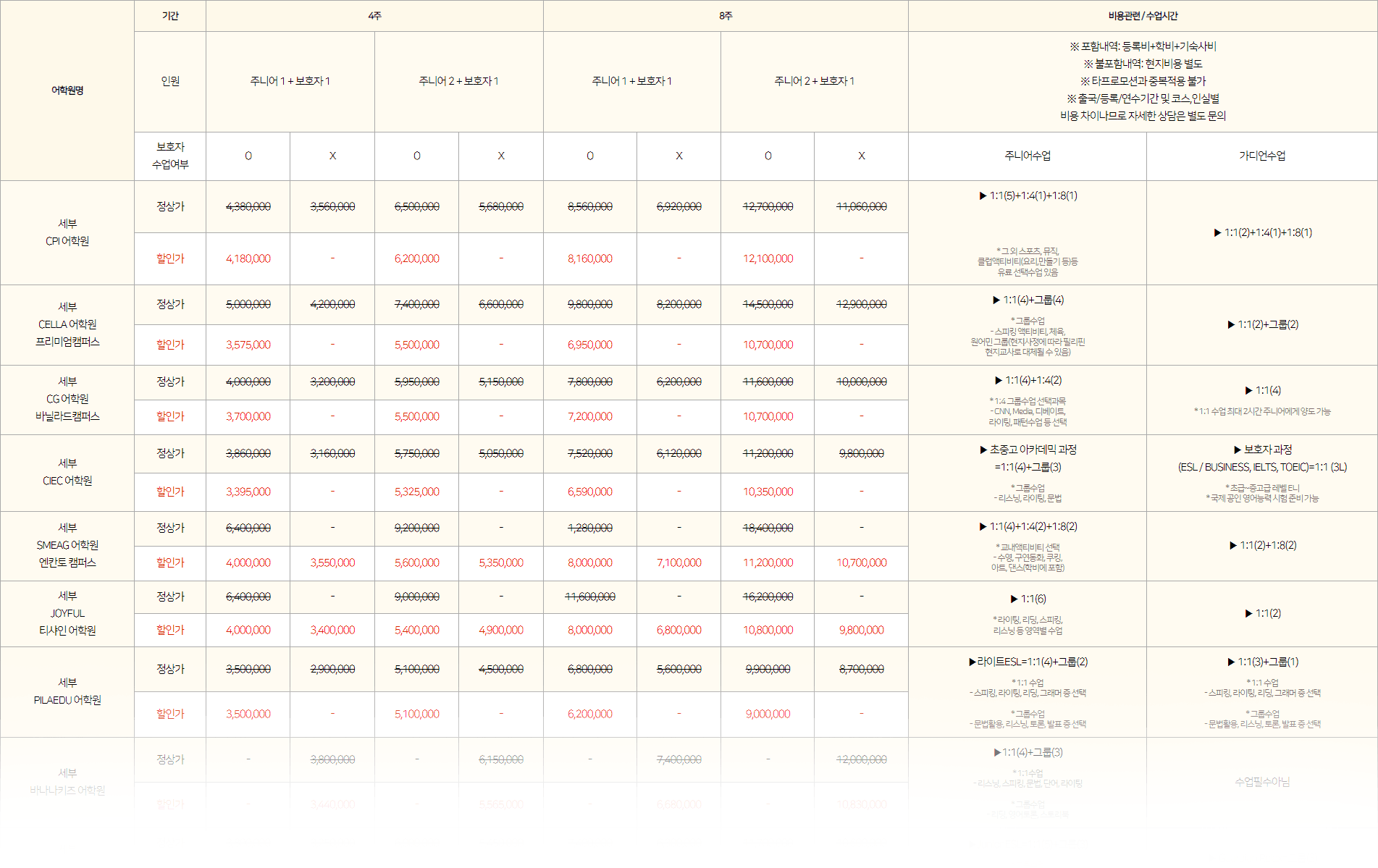
Task: Click the '4주' column header
Action: pos(374,16)
